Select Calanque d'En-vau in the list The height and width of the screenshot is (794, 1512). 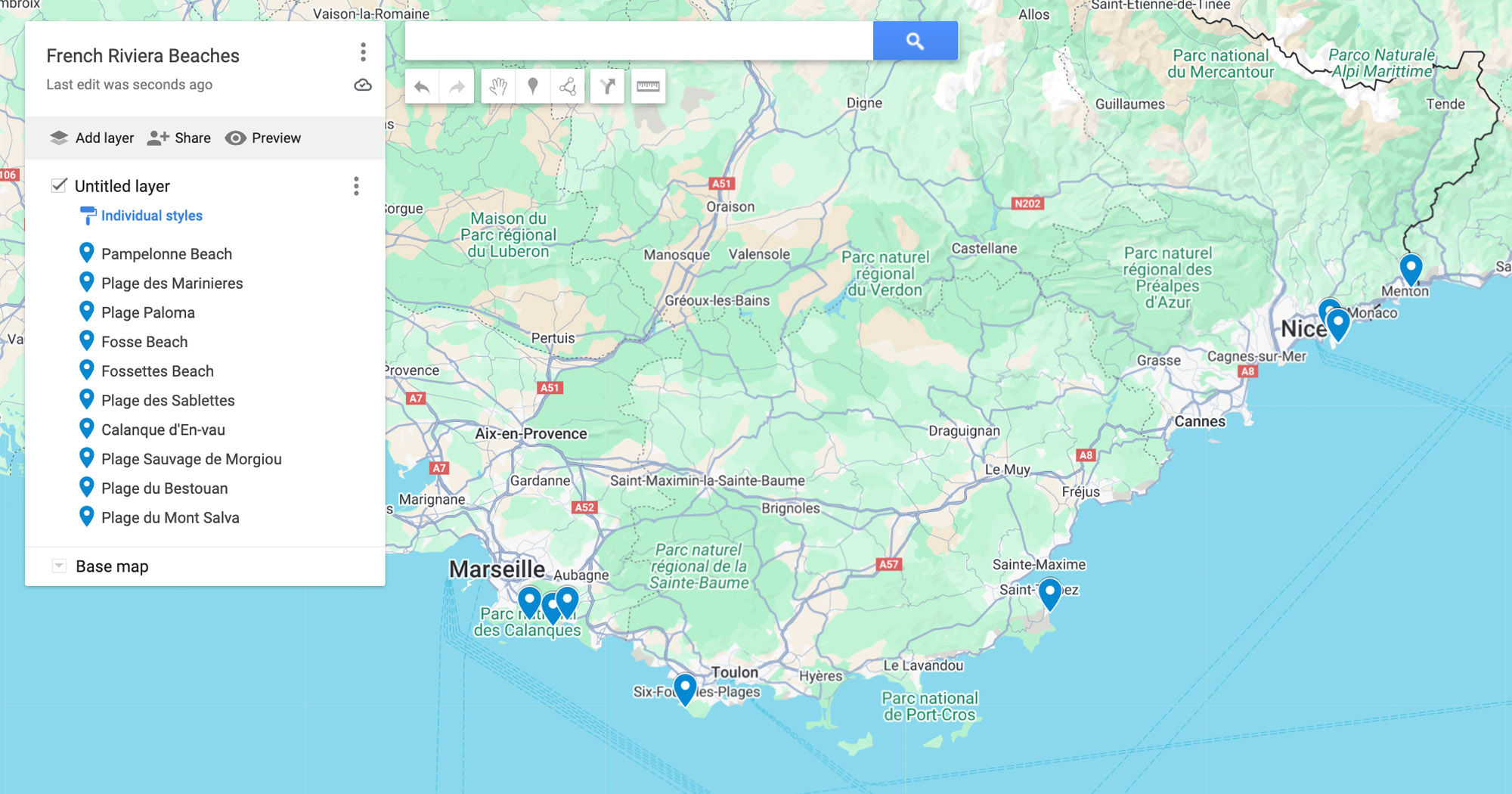pos(163,430)
